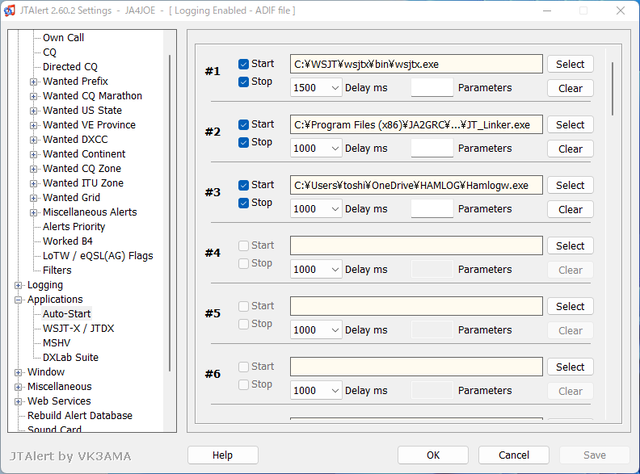Expand the Logging tree section
Image resolution: width=640 pixels, height=474 pixels.
[x=18, y=285]
